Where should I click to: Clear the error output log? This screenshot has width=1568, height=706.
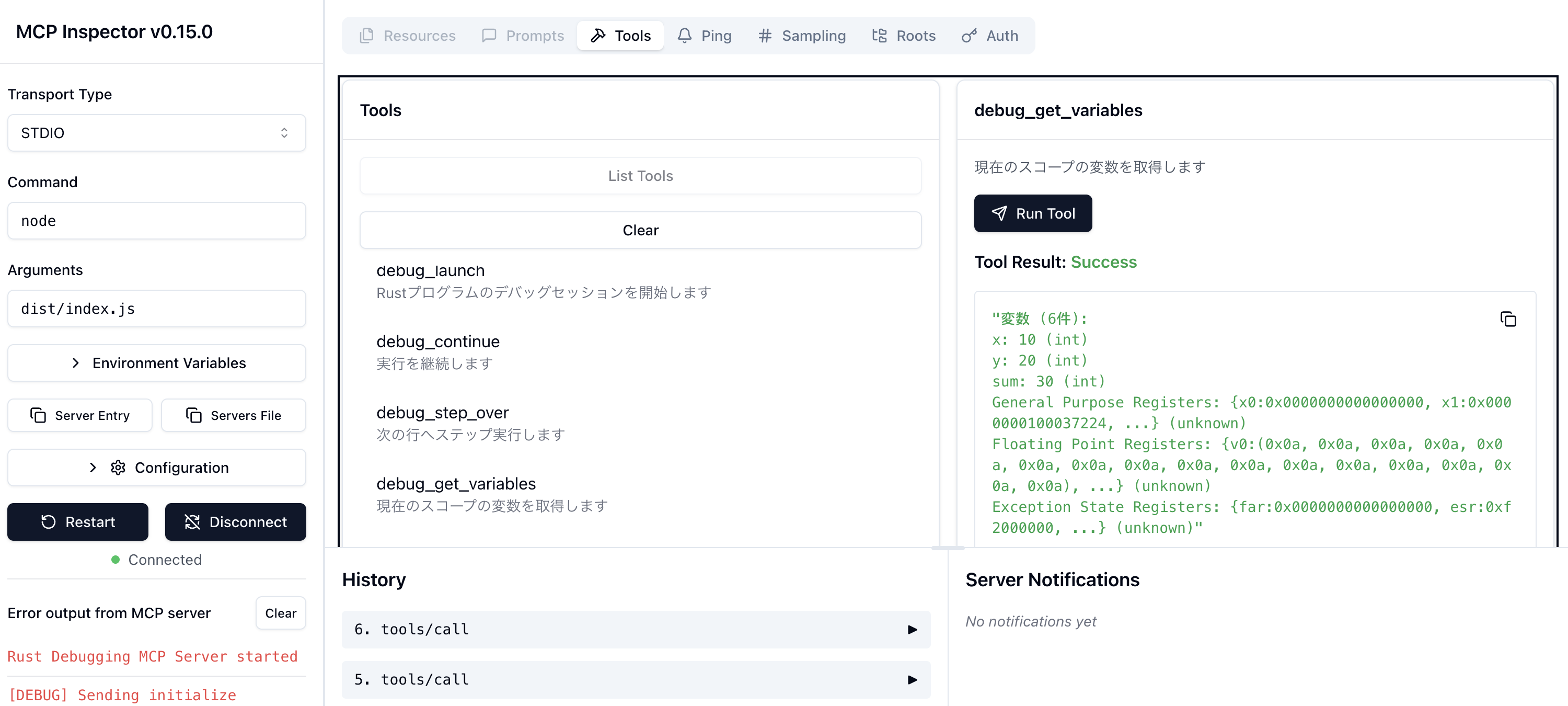coord(280,613)
